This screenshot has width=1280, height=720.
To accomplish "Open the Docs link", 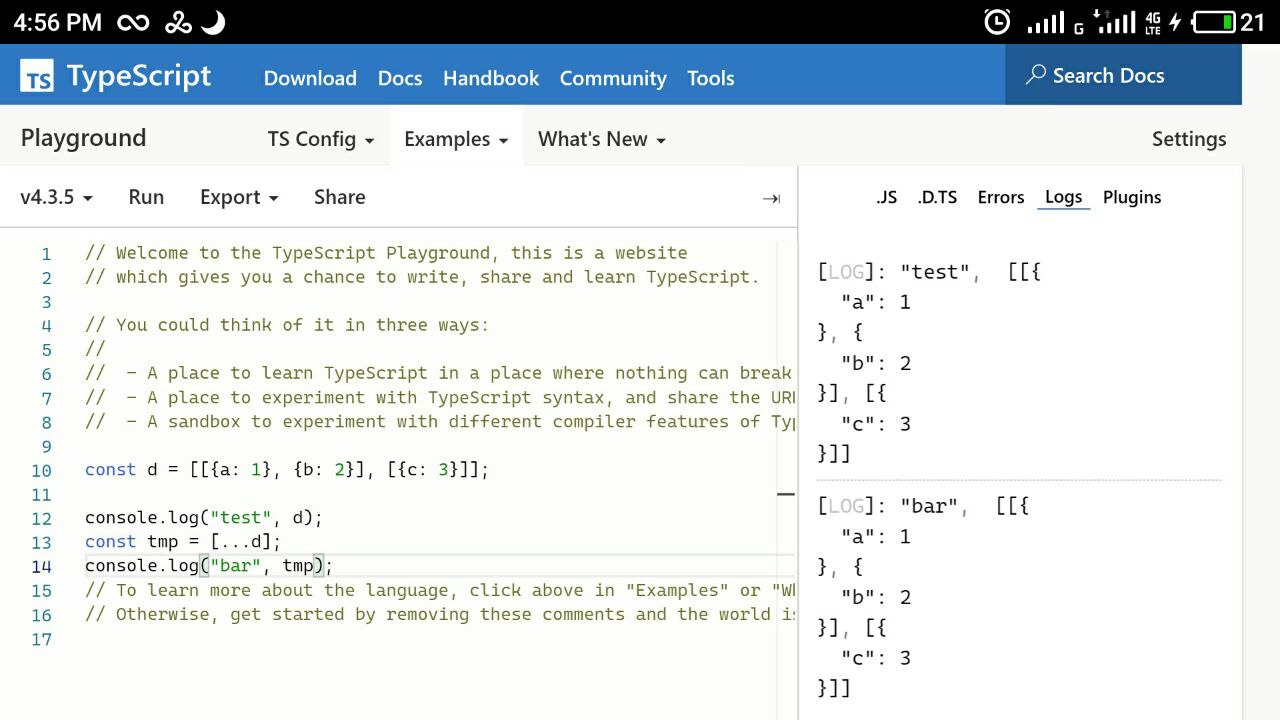I will point(400,78).
